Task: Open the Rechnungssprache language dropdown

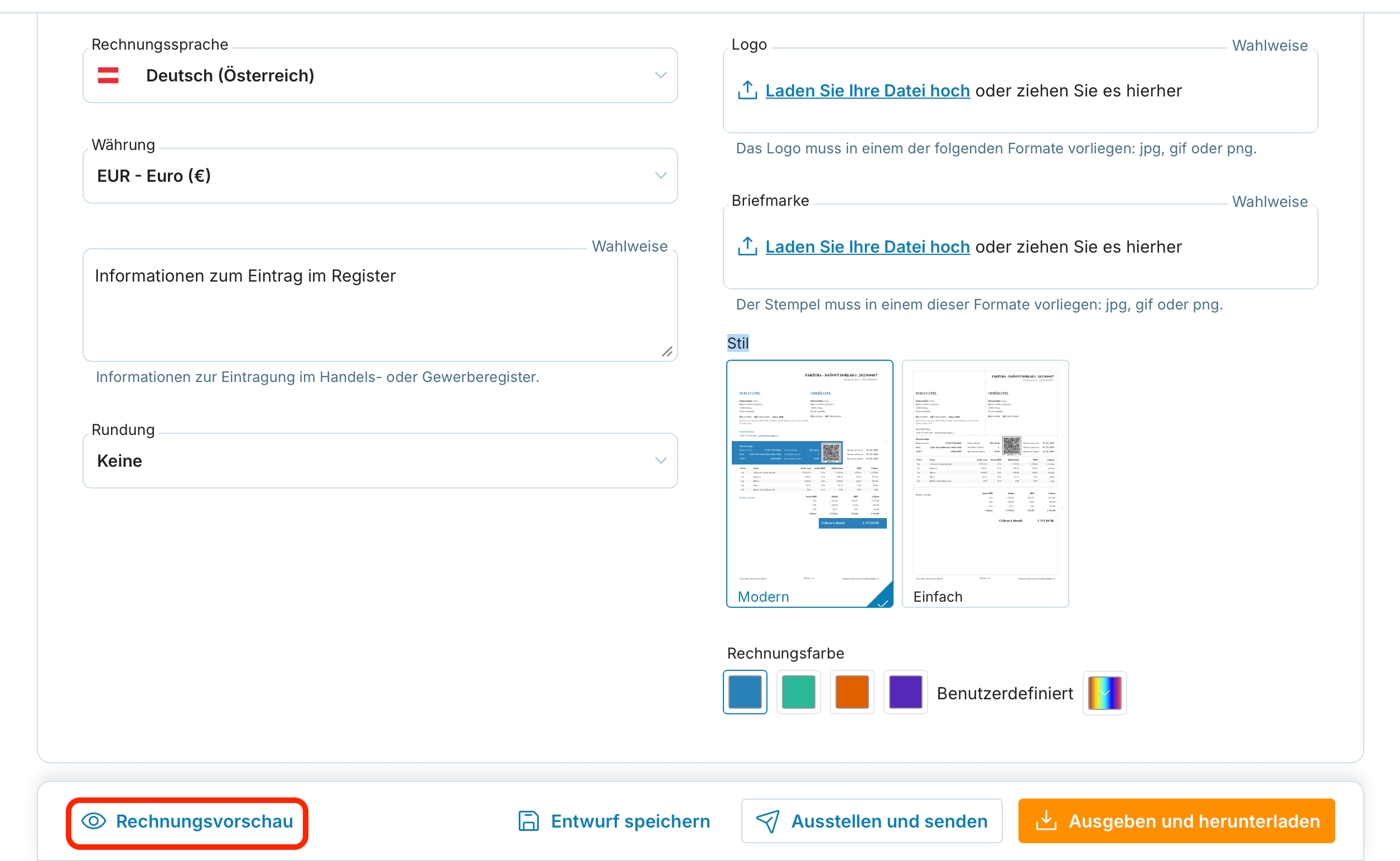Action: click(380, 75)
